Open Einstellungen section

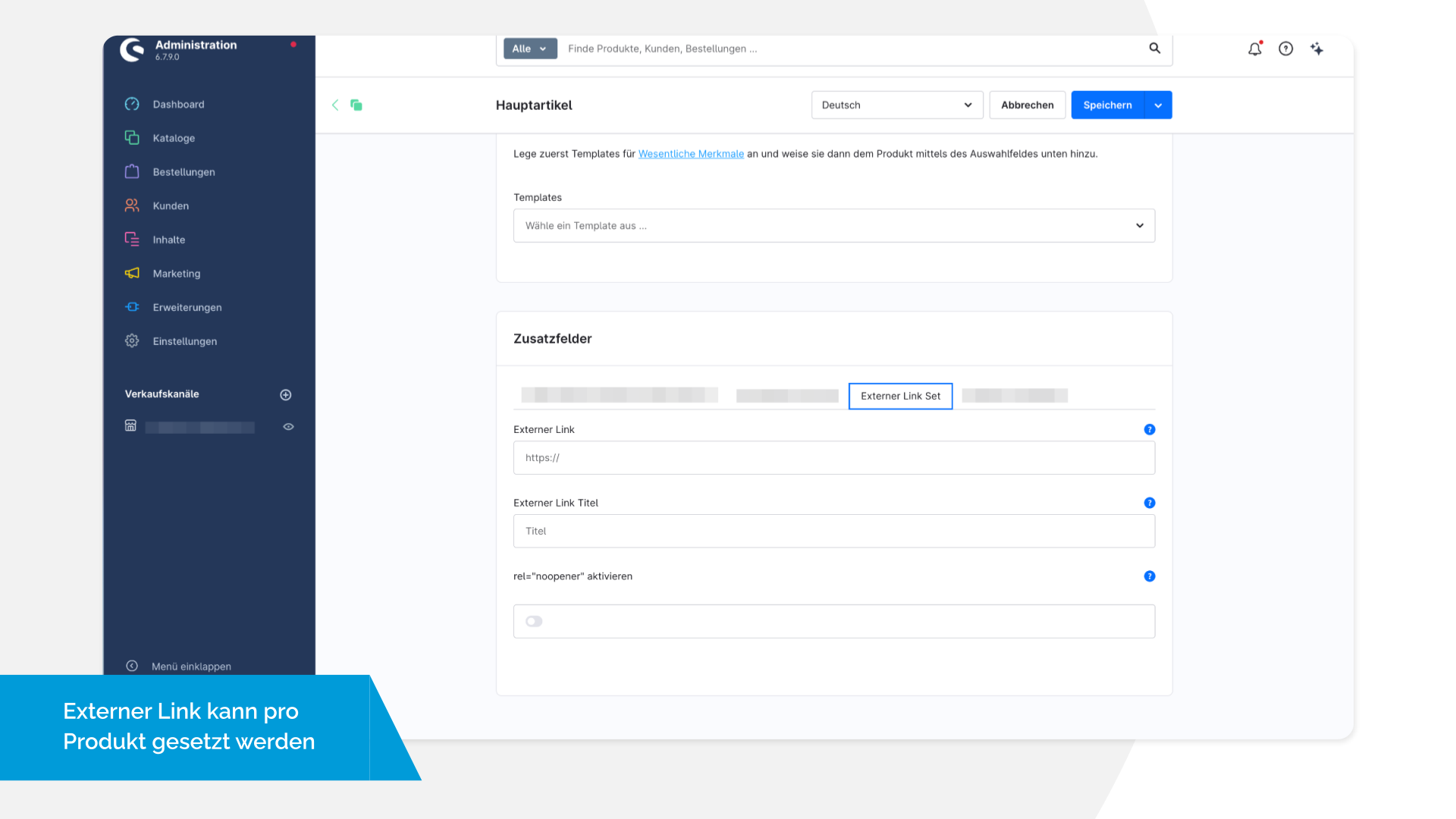pyautogui.click(x=185, y=341)
